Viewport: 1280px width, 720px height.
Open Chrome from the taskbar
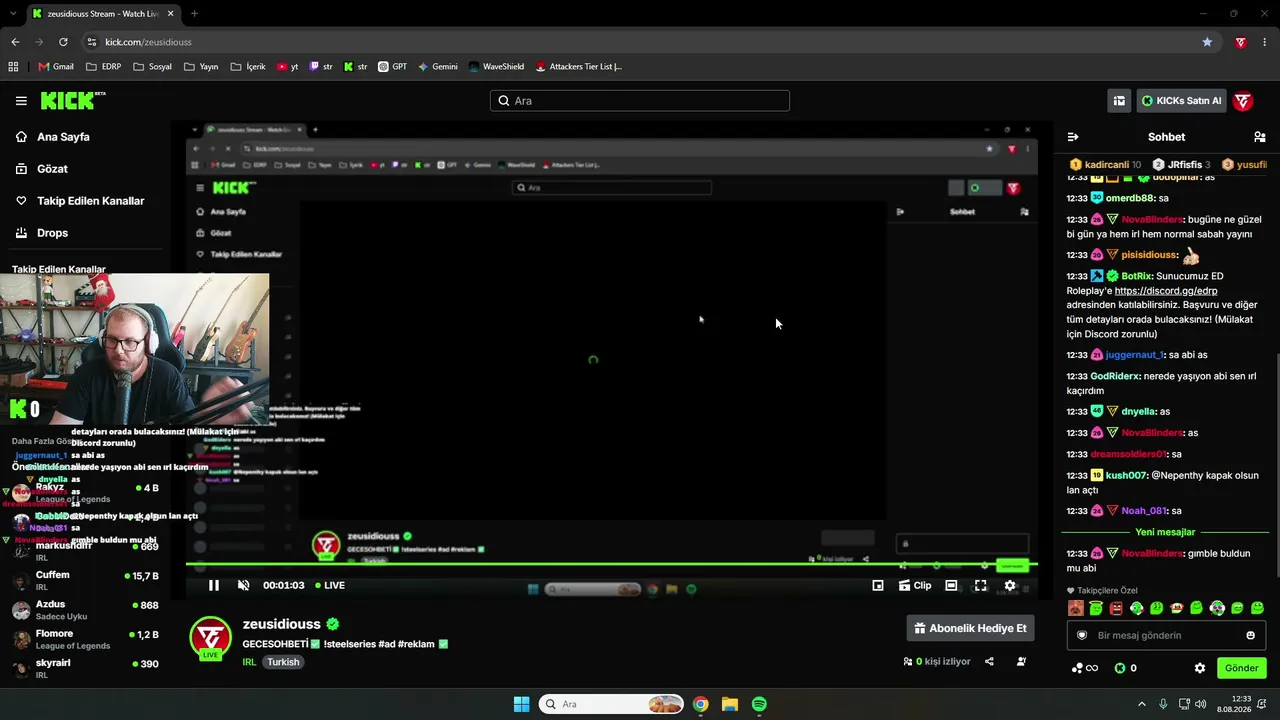coord(701,704)
